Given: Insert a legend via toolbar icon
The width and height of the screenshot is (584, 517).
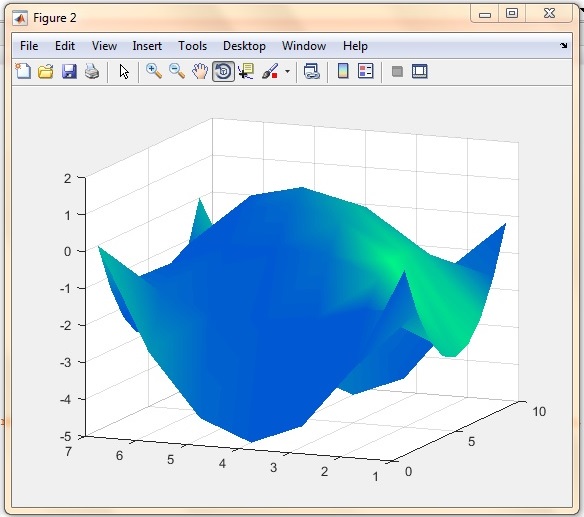Looking at the screenshot, I should (x=365, y=71).
